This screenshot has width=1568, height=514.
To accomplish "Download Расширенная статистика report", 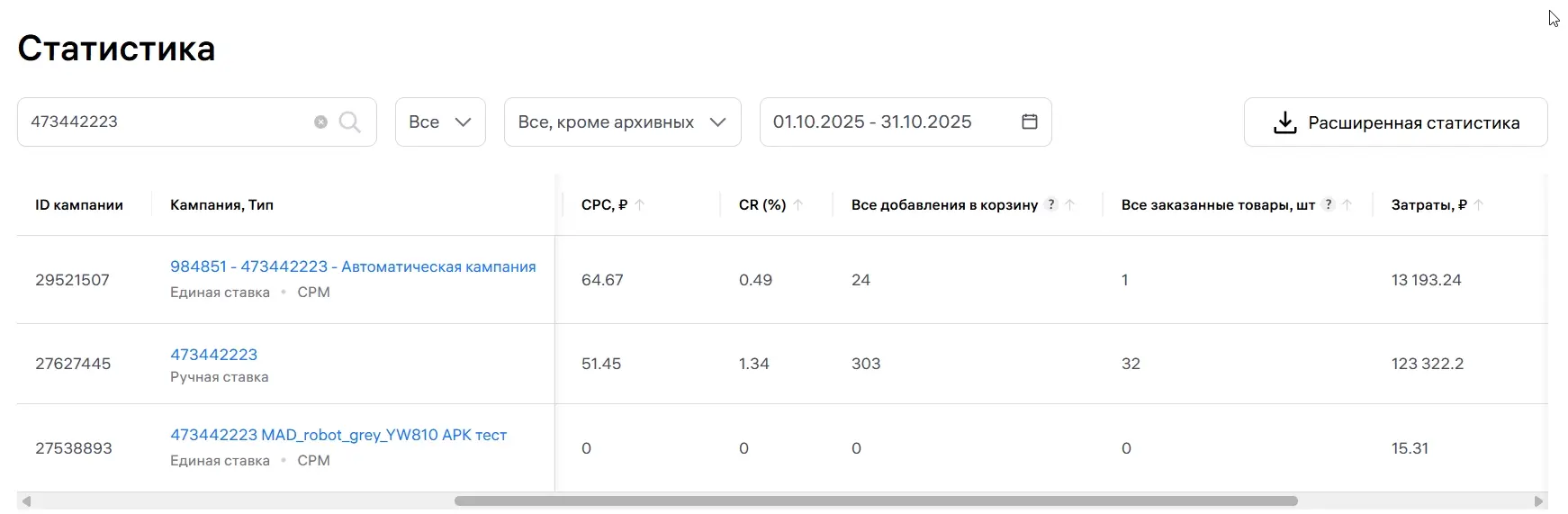I will pos(1395,122).
